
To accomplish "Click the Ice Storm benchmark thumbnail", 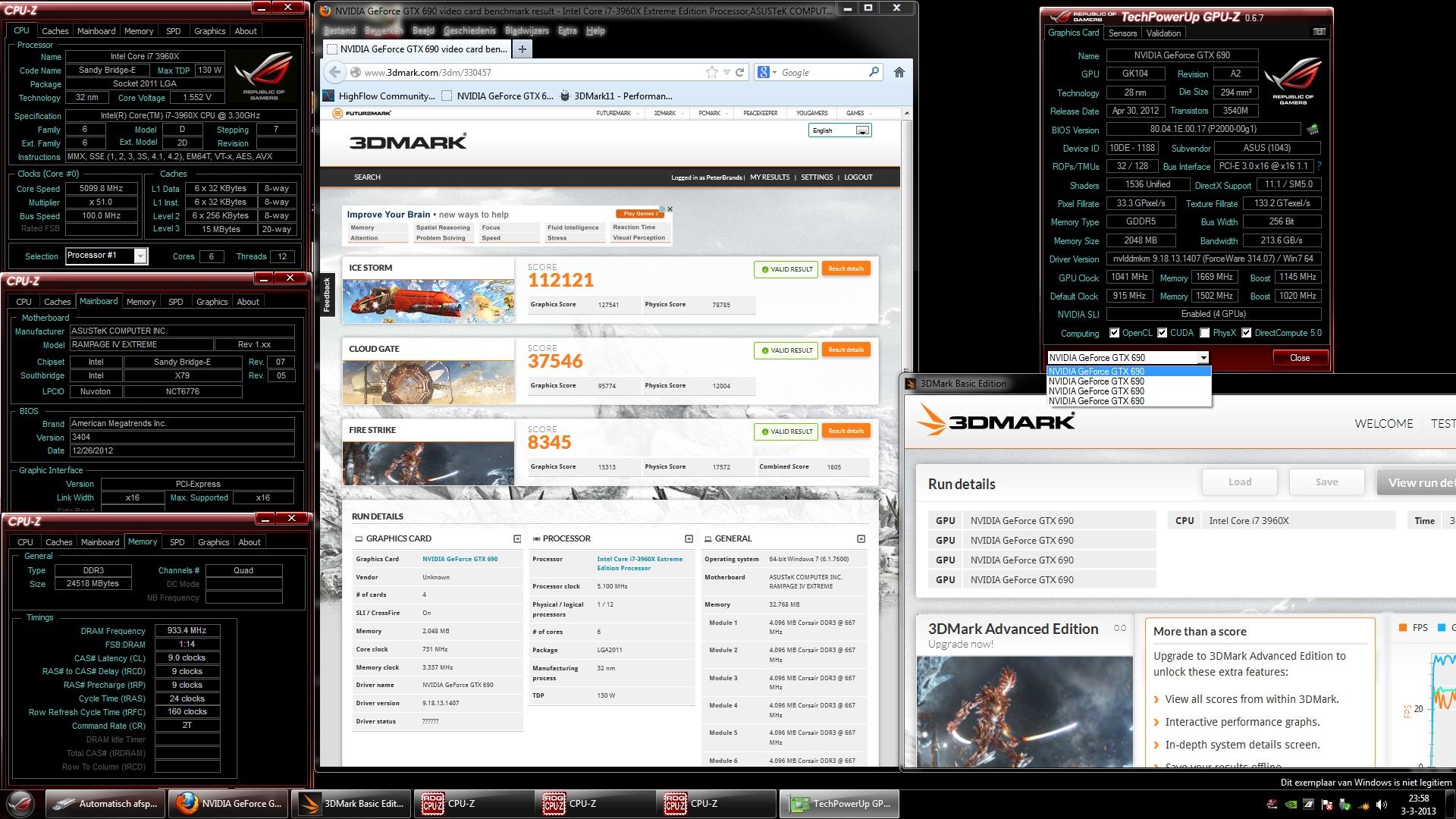I will click(x=428, y=301).
